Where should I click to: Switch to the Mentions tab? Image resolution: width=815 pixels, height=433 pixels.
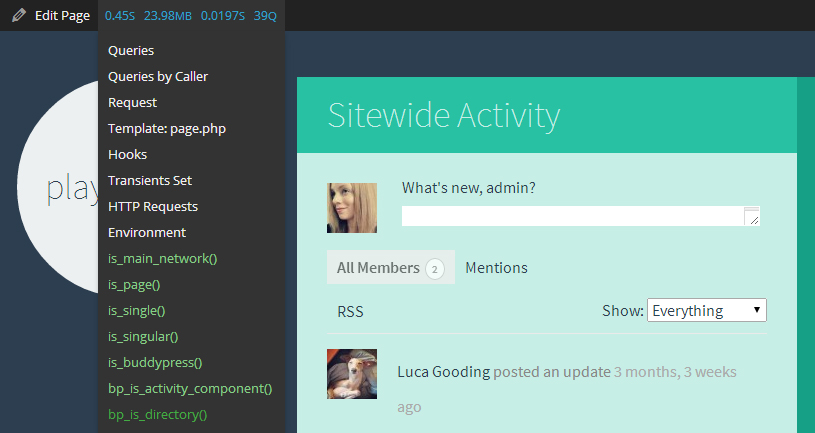click(x=496, y=268)
